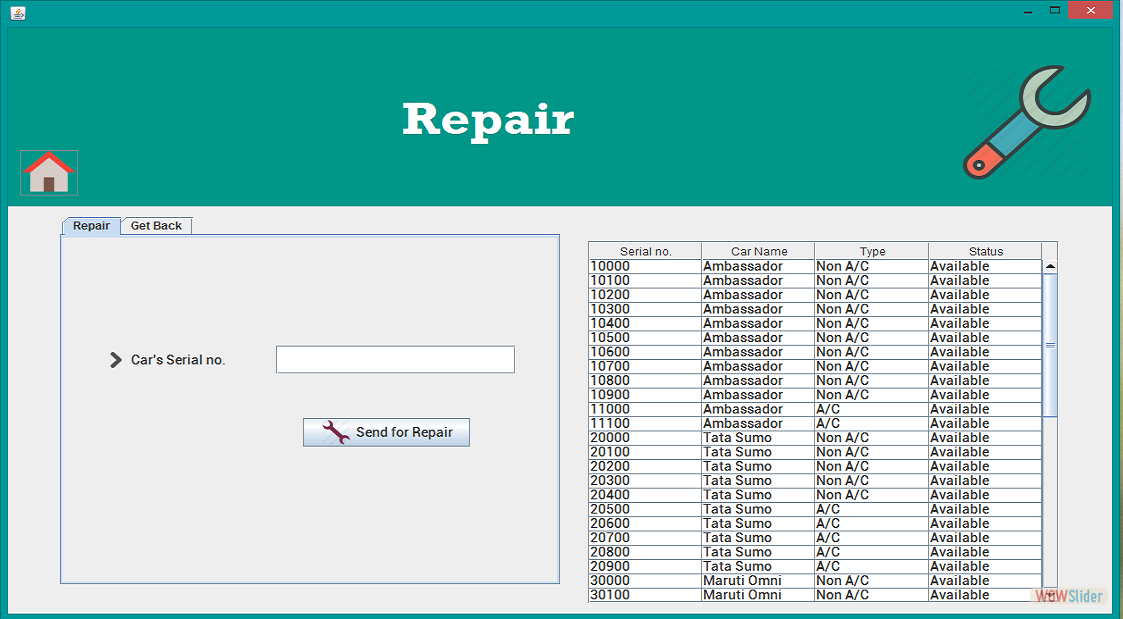Screen dimensions: 1123x619
Task: Click A/C type cell in row 20500
Action: tap(872, 510)
